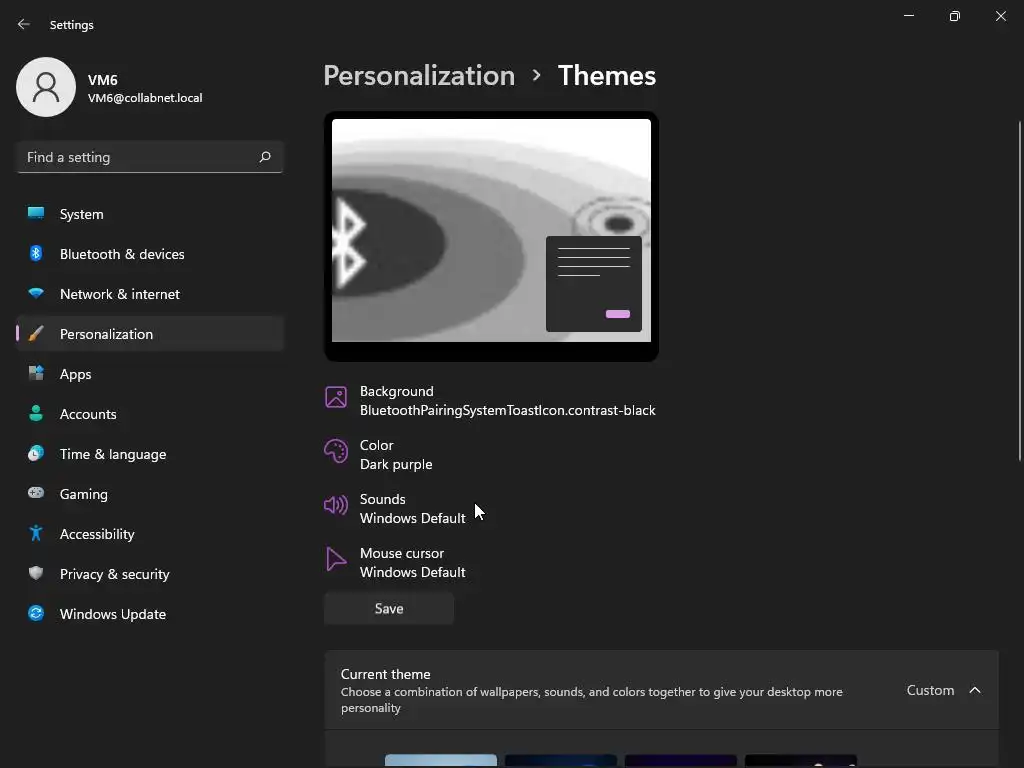The width and height of the screenshot is (1024, 768).
Task: Click the Mouse cursor arrow icon
Action: pyautogui.click(x=336, y=559)
